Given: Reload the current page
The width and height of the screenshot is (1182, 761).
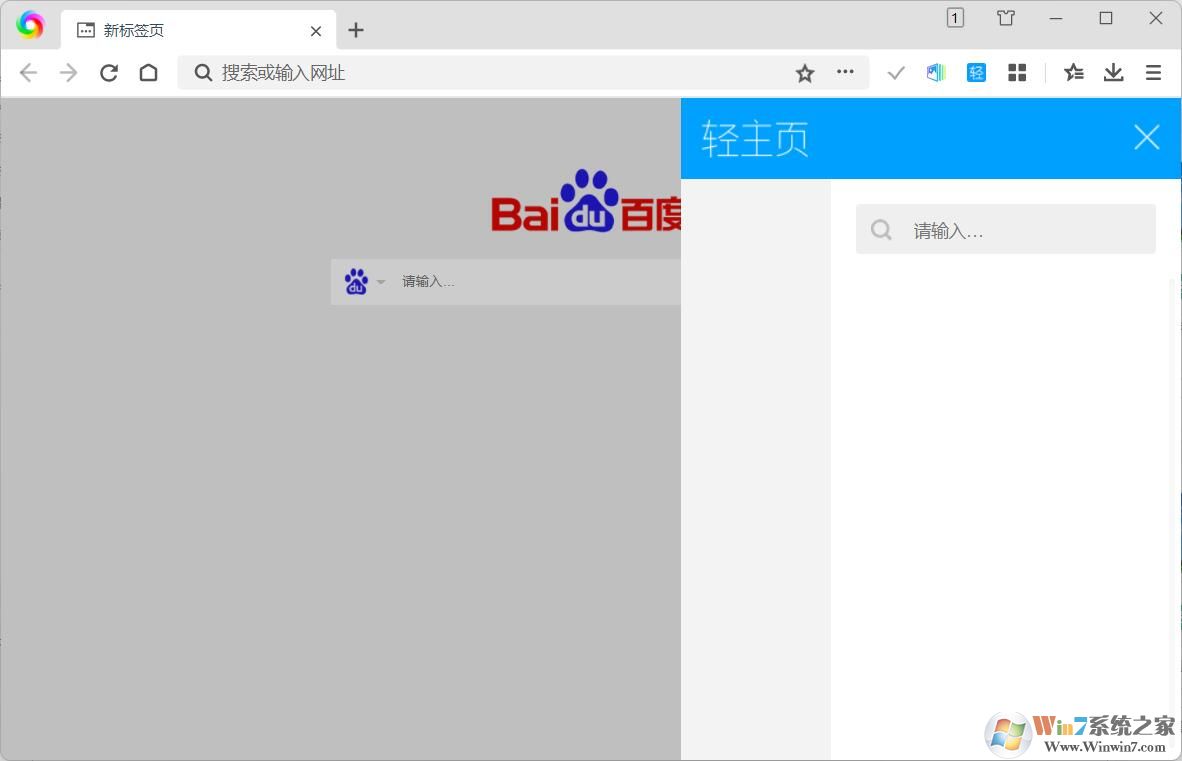Looking at the screenshot, I should coord(109,73).
